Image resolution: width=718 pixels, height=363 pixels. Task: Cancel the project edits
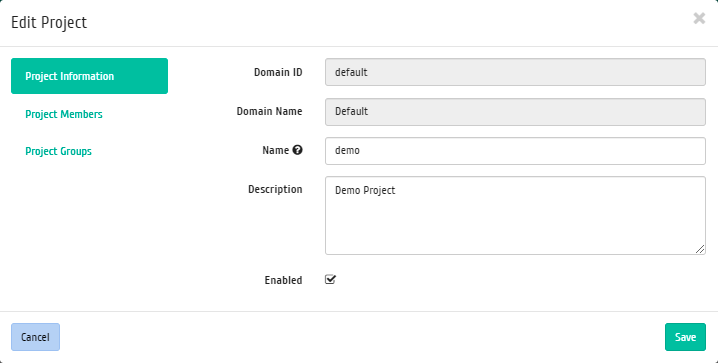[x=35, y=337]
